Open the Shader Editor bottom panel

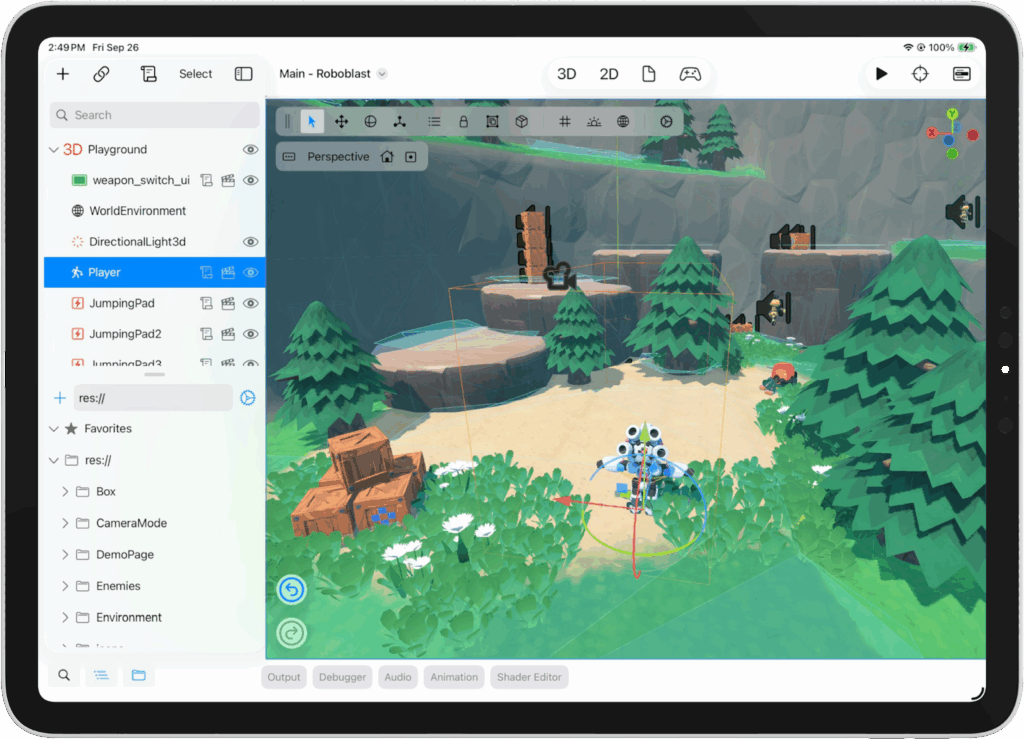click(x=529, y=677)
